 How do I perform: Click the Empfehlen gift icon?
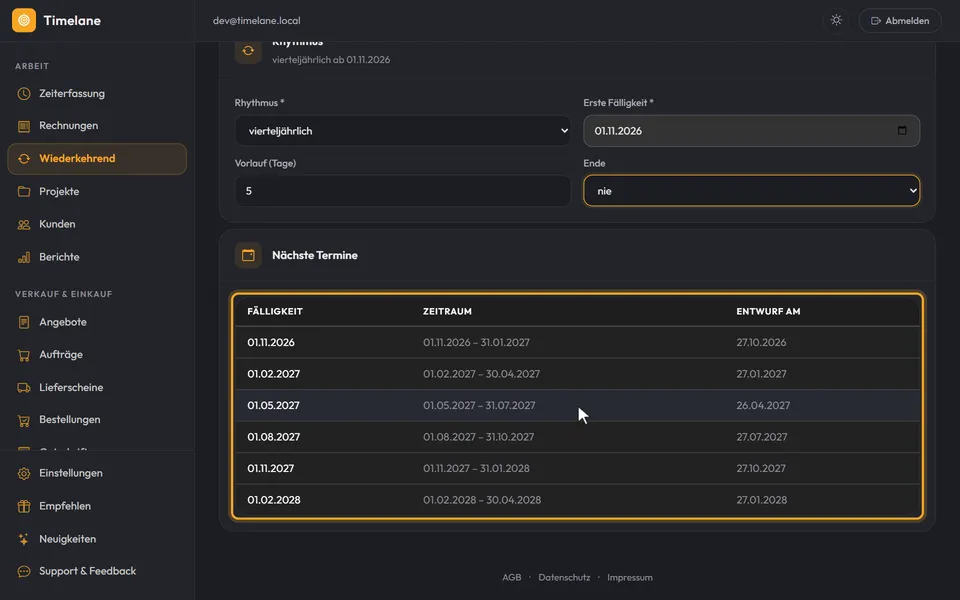[24, 506]
